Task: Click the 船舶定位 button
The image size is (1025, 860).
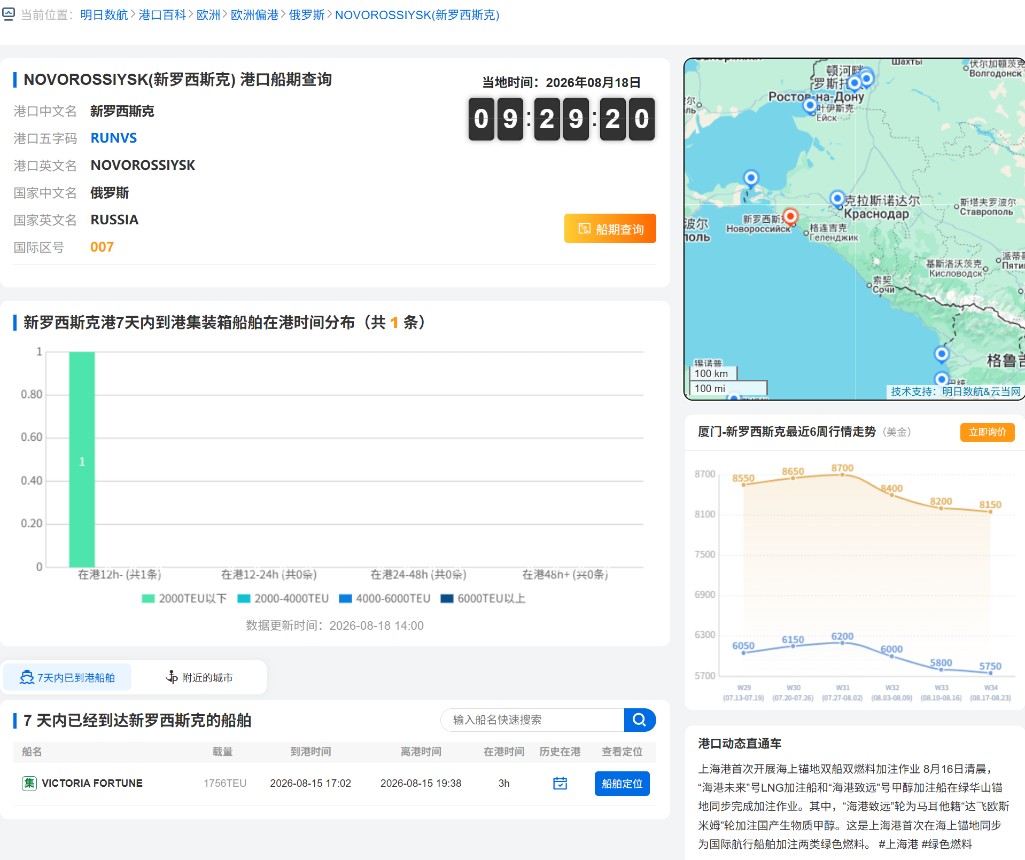Action: (622, 784)
